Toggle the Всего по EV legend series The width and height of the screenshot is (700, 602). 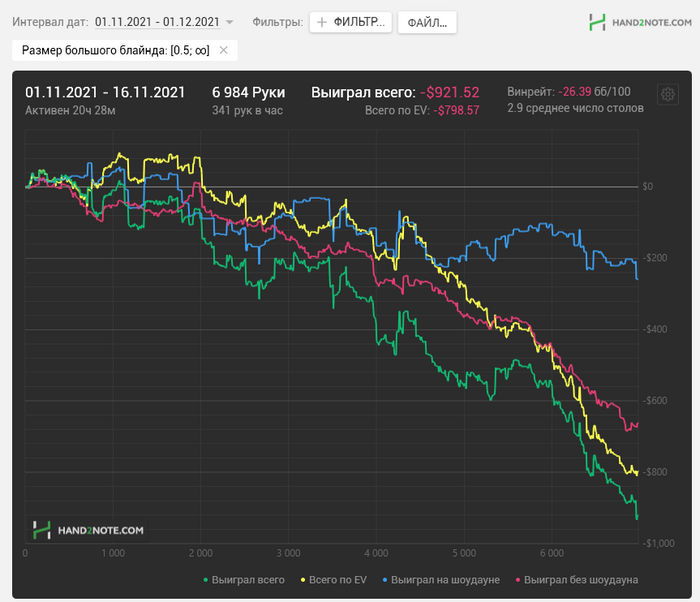(x=333, y=580)
